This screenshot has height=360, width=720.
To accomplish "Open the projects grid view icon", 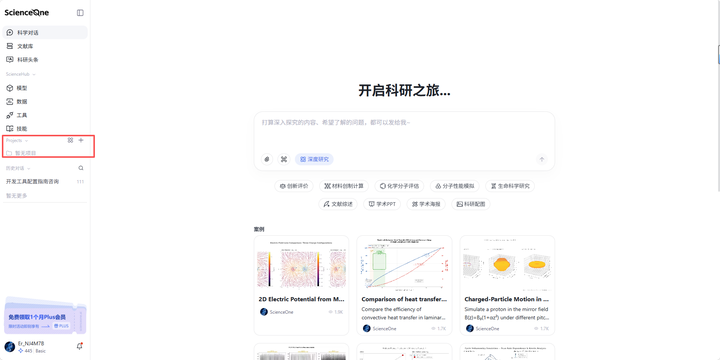I will (70, 141).
